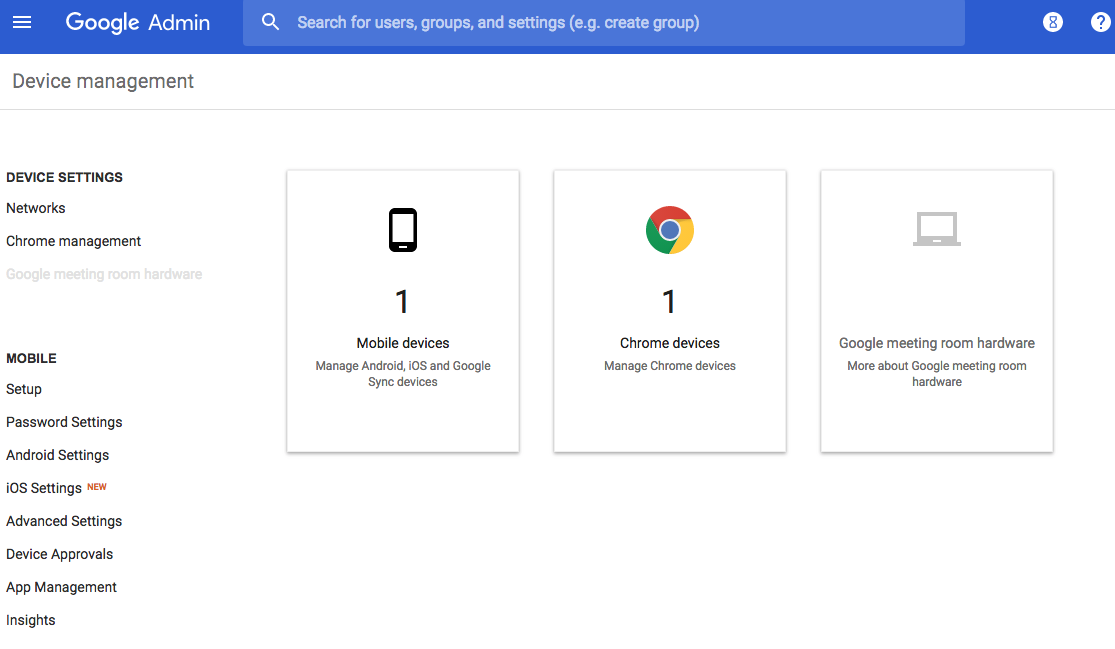Open Chrome management settings
The height and width of the screenshot is (649, 1115).
point(73,241)
